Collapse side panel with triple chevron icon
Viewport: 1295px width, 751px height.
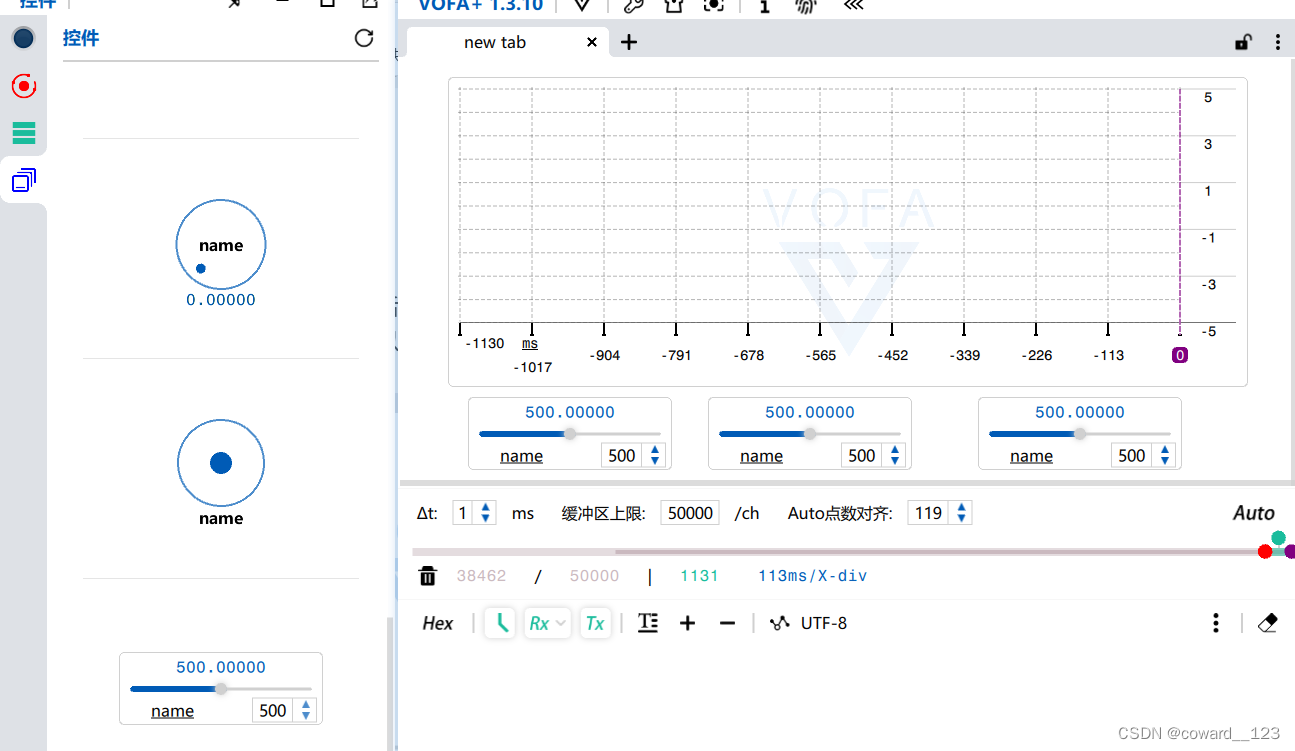(853, 5)
